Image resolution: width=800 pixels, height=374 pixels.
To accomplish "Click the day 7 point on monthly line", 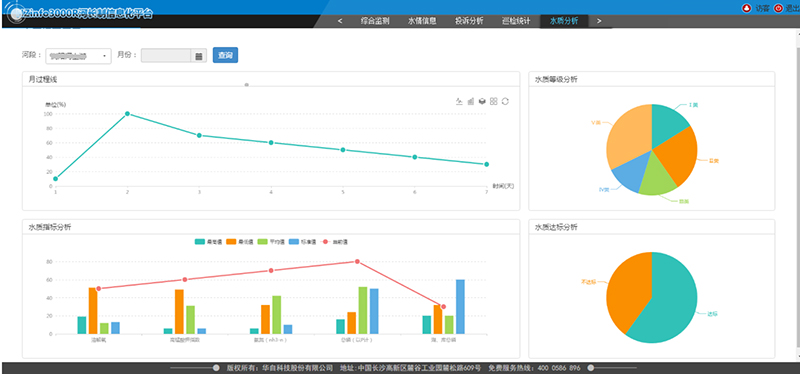I will [487, 164].
